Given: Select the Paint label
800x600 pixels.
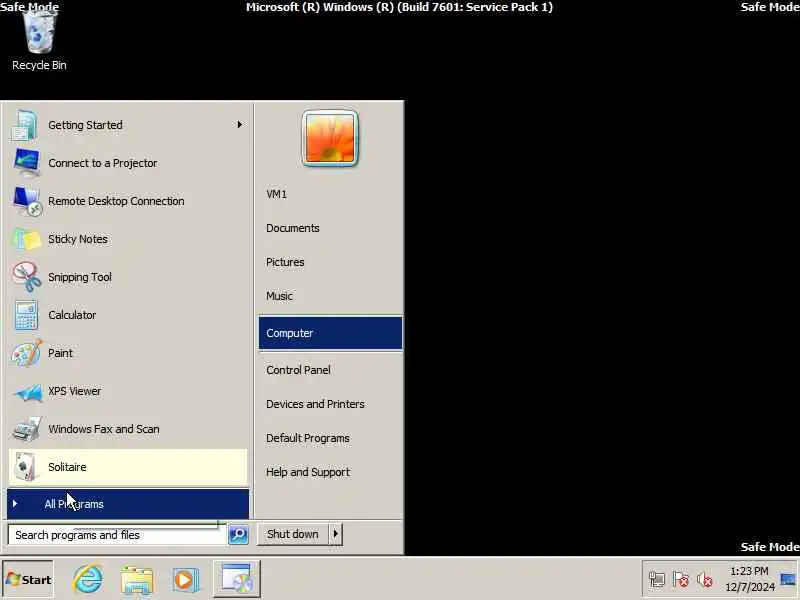Looking at the screenshot, I should pos(60,353).
